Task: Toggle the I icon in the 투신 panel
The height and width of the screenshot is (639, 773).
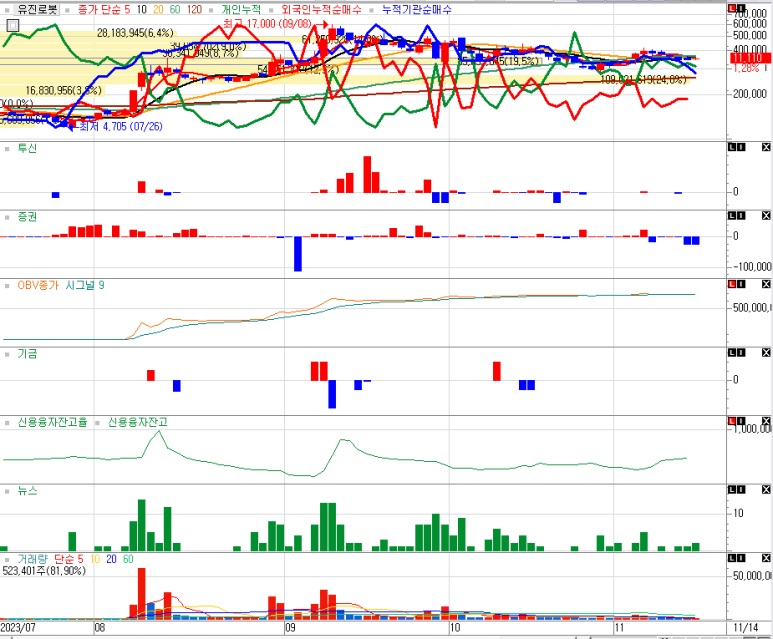Action: (x=741, y=147)
